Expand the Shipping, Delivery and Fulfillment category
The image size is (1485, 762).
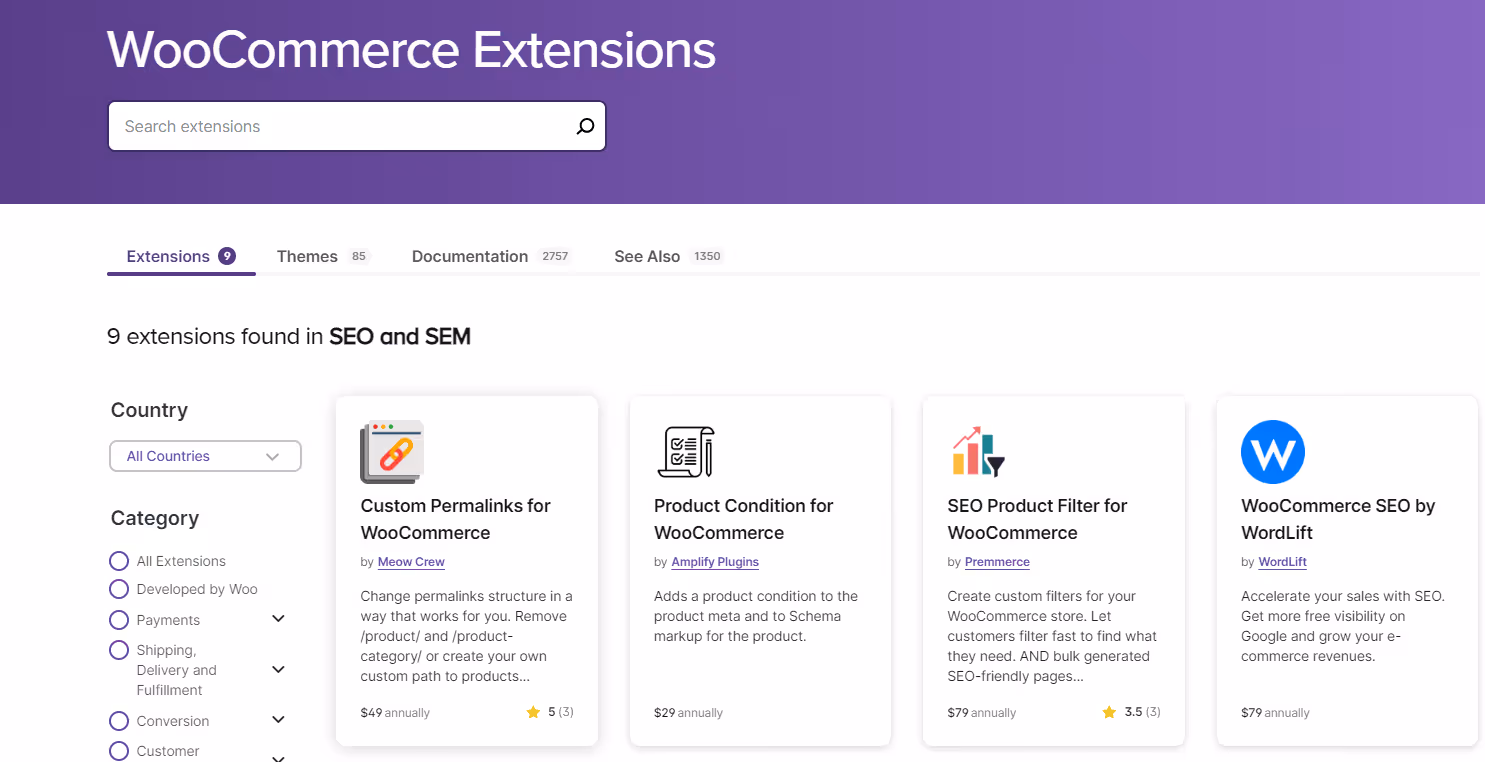coord(278,669)
